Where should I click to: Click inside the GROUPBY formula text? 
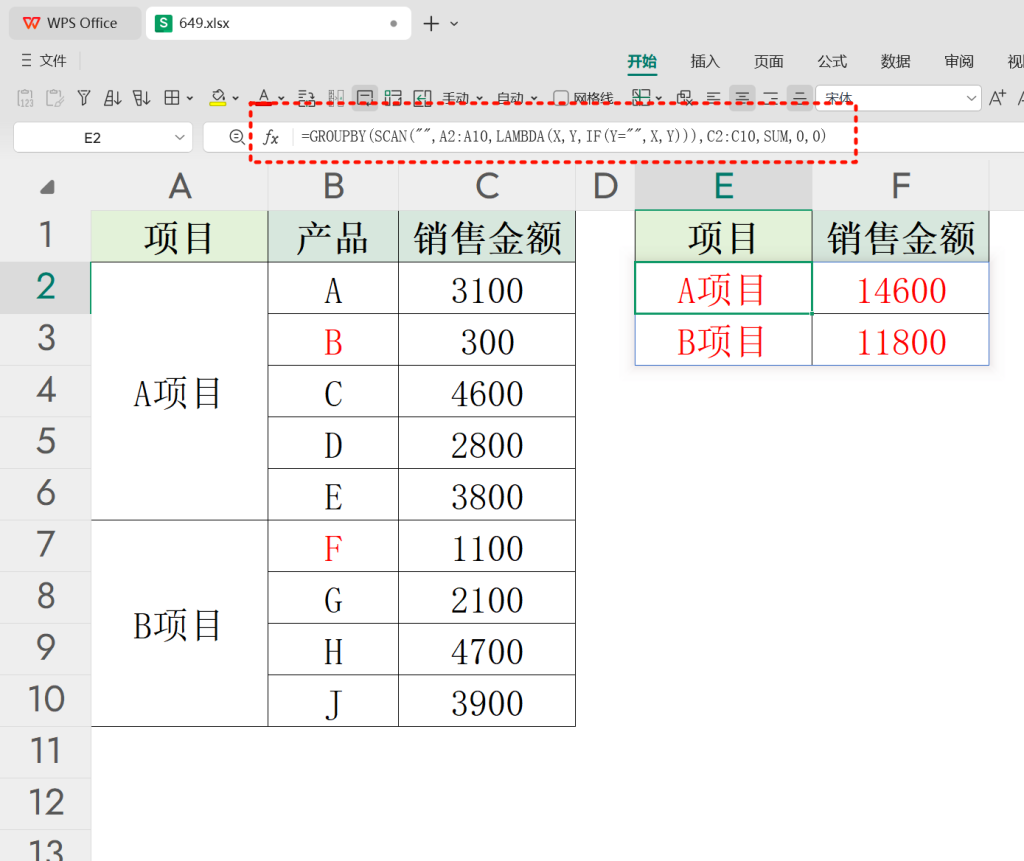point(563,137)
